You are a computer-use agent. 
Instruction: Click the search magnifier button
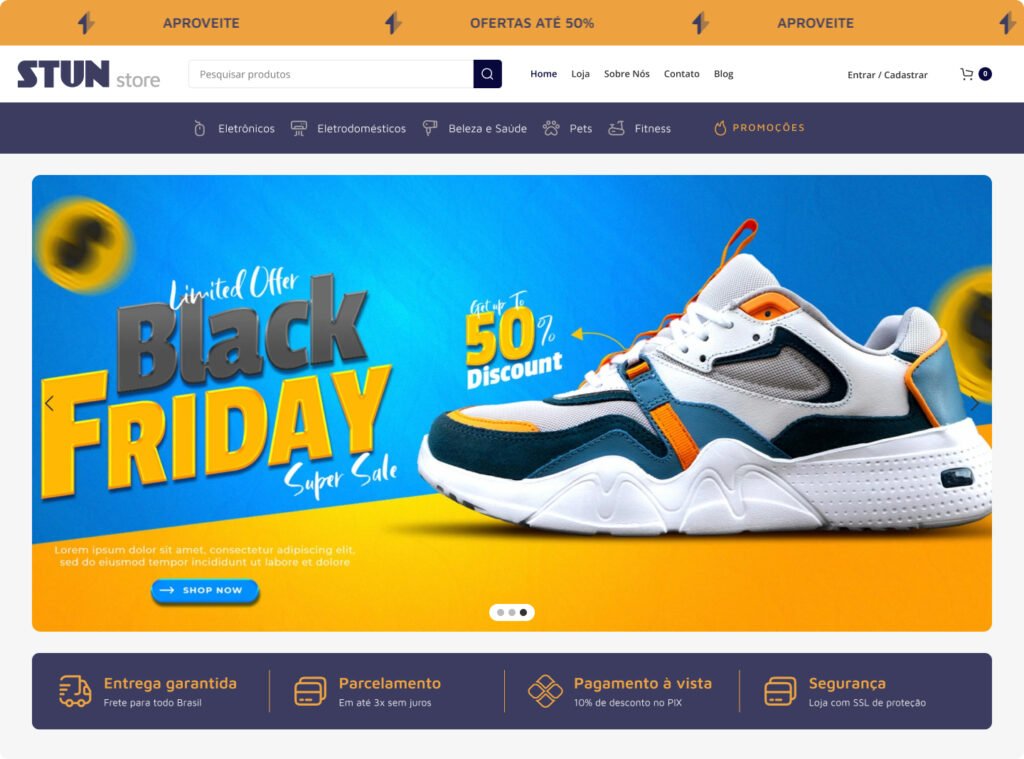487,74
